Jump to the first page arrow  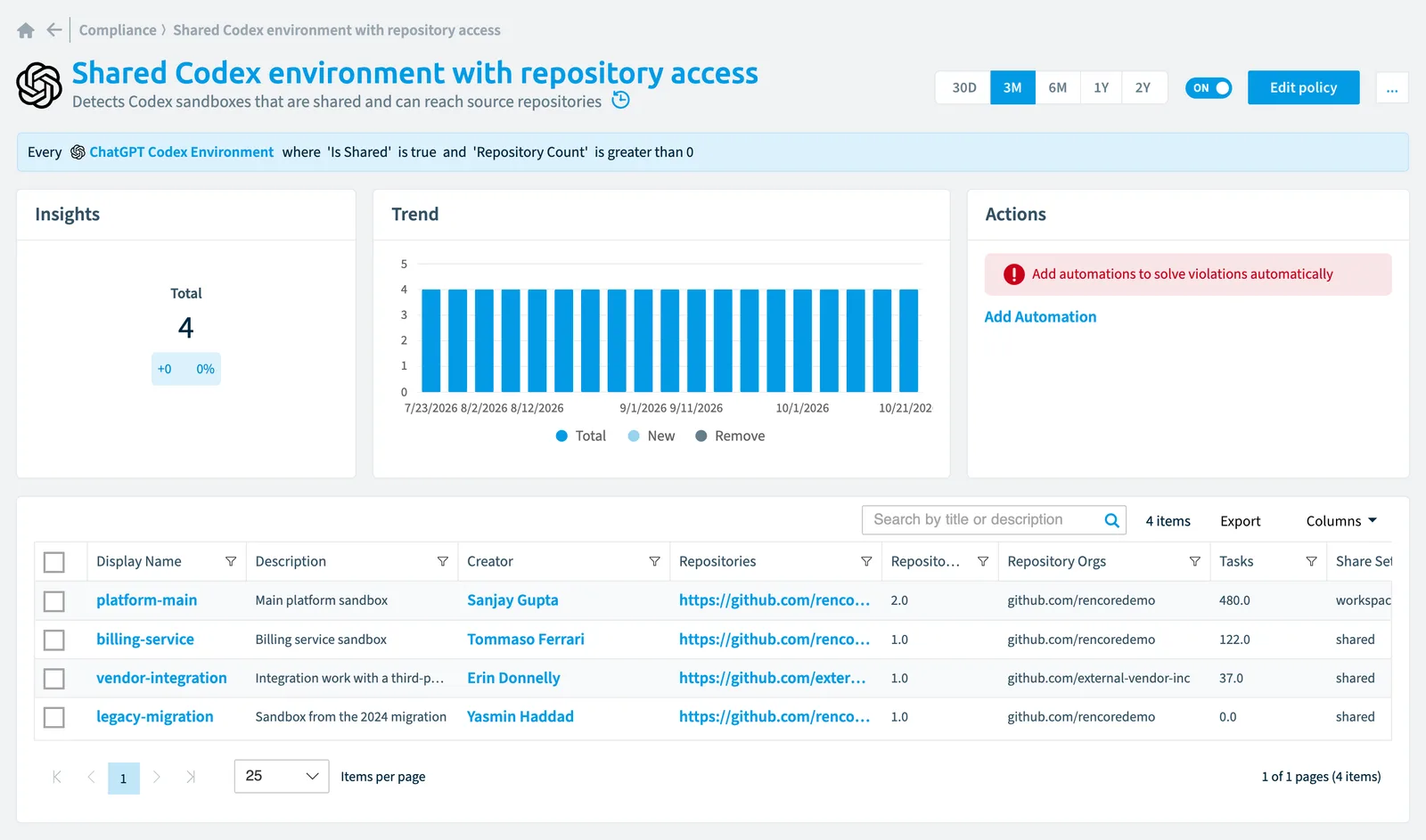pyautogui.click(x=57, y=777)
